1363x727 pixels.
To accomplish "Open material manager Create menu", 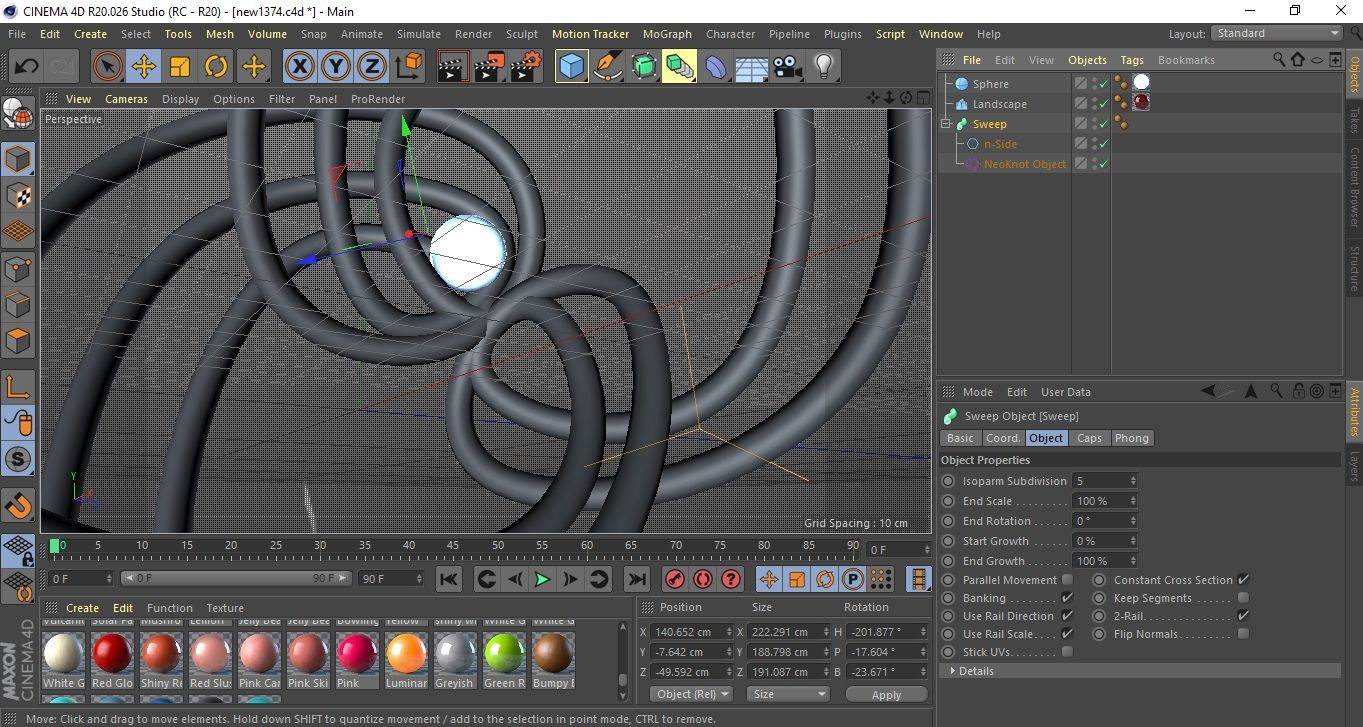I will (82, 608).
